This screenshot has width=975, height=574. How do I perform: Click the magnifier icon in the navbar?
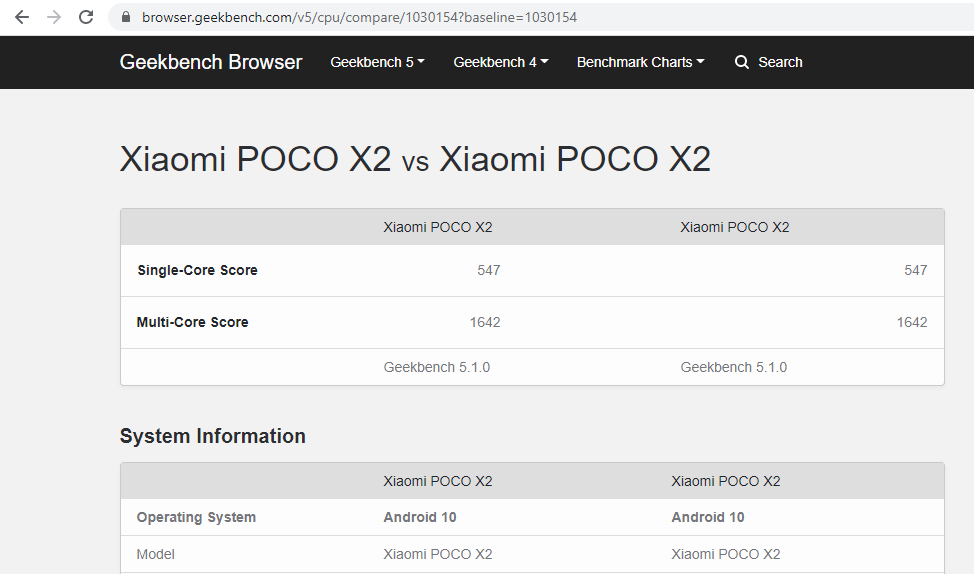point(741,62)
